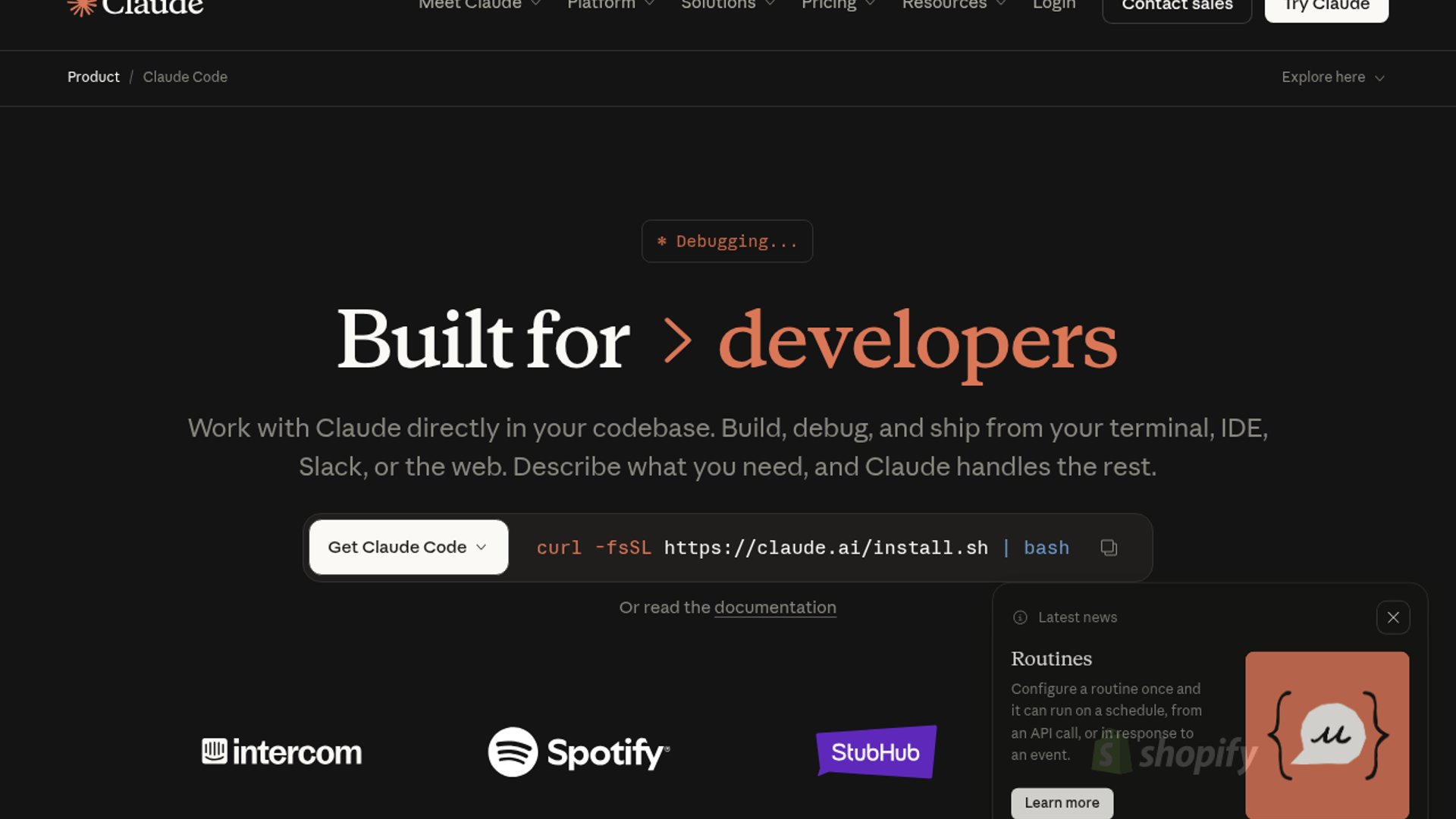
Task: Click the Contact sales button
Action: pos(1177,6)
